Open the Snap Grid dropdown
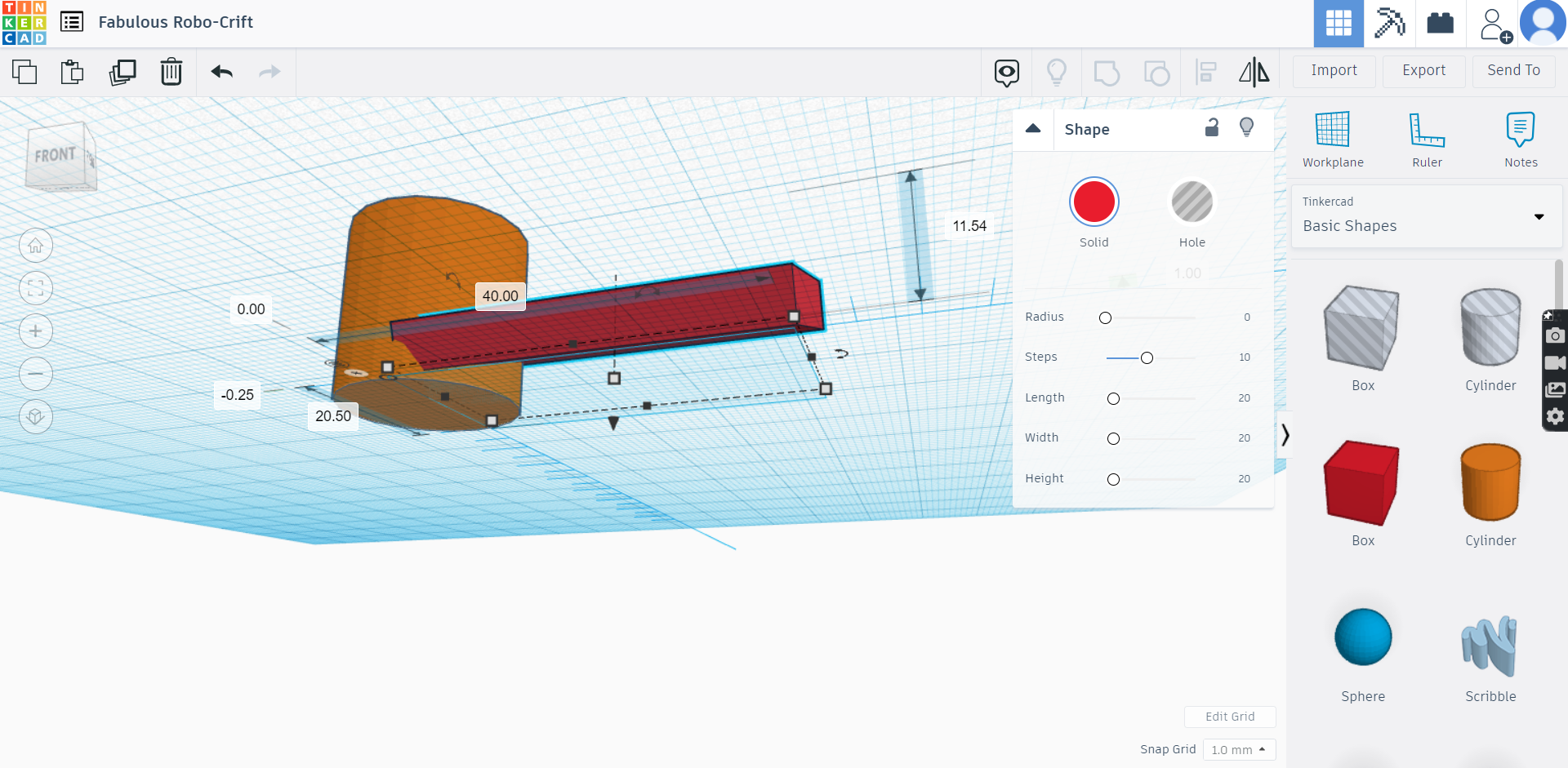This screenshot has width=1568, height=768. click(1239, 749)
